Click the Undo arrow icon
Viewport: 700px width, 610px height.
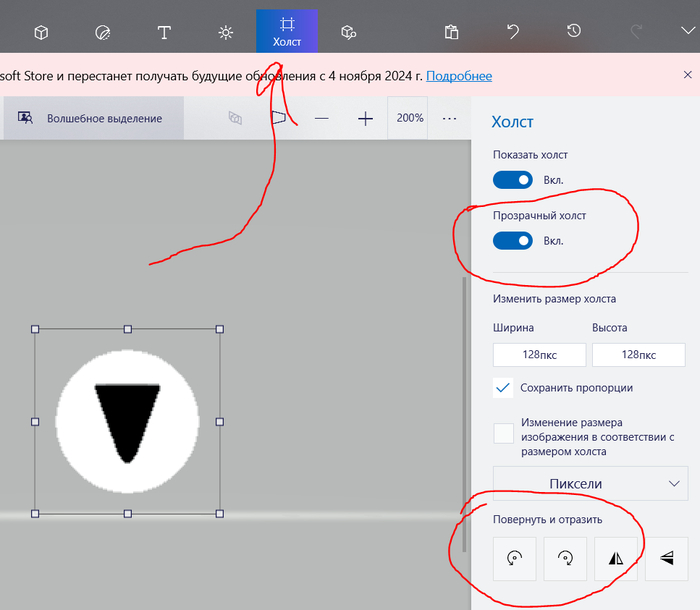513,32
